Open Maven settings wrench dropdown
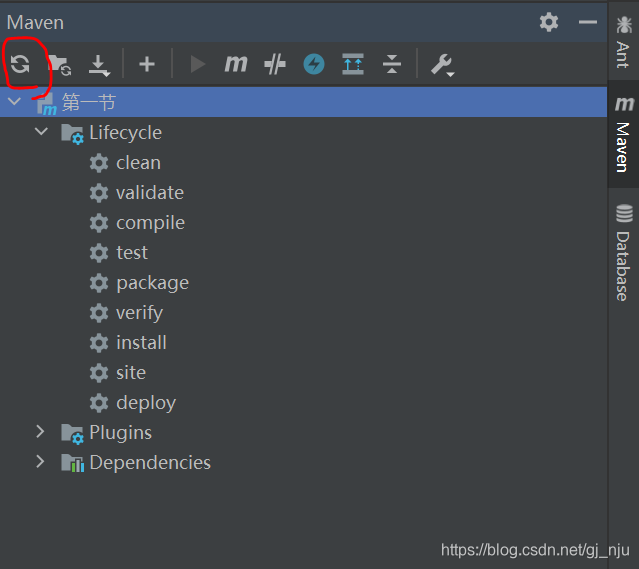This screenshot has height=569, width=639. click(x=443, y=65)
